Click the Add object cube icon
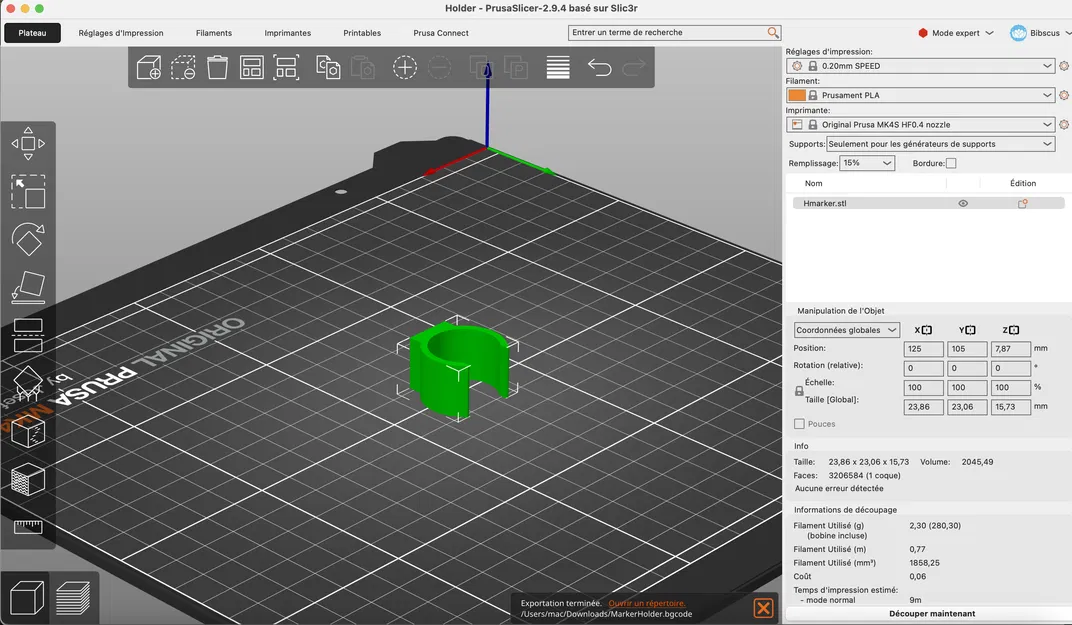This screenshot has width=1072, height=625. coord(148,68)
